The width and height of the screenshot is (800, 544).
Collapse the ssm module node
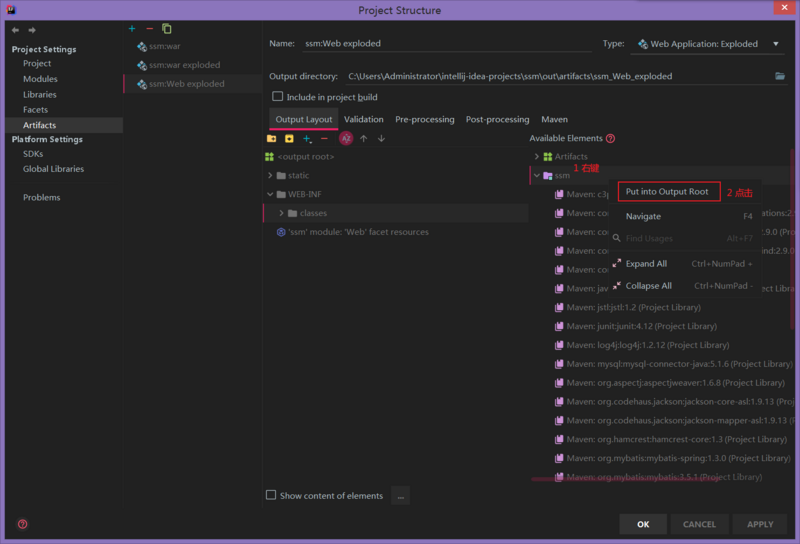tap(537, 176)
